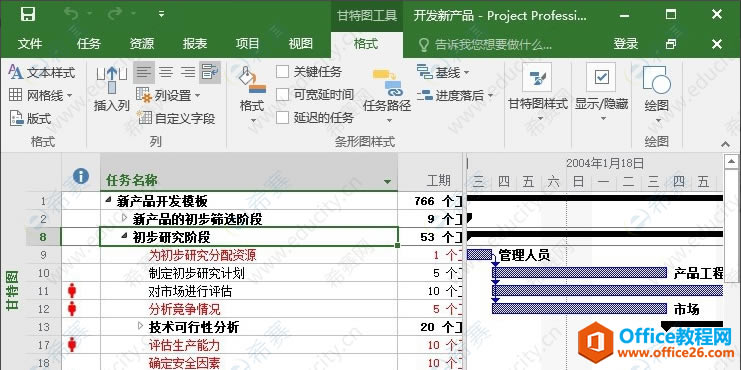Toggle the wrap text icon
Viewport: 741px width, 370px height.
click(x=210, y=72)
